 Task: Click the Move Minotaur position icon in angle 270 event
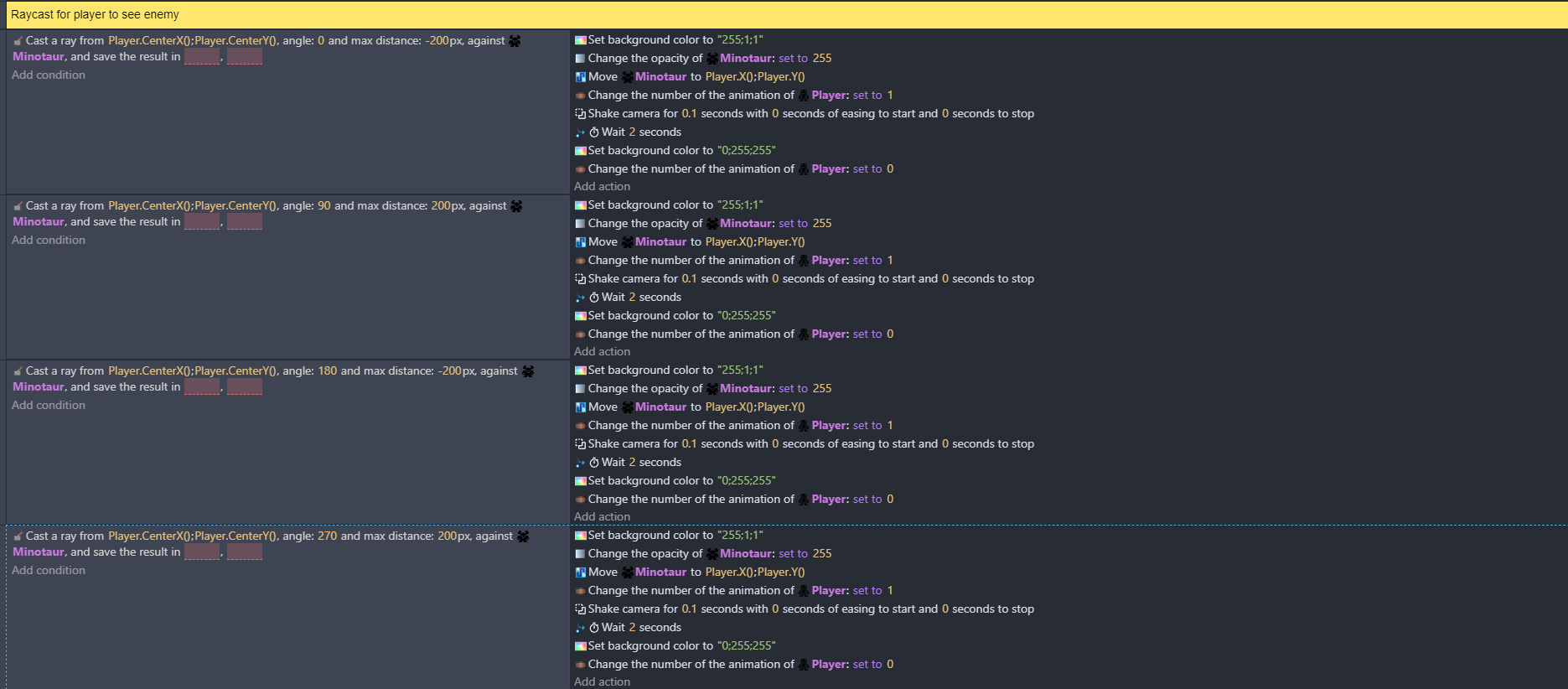coord(580,572)
